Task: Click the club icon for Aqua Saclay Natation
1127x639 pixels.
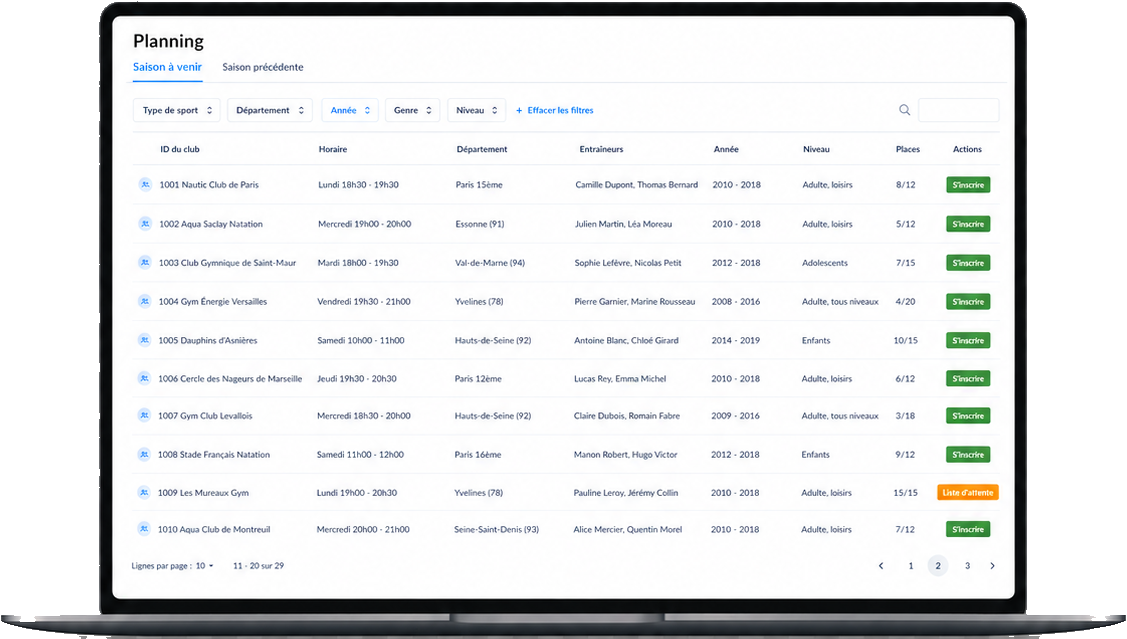Action: [x=145, y=224]
